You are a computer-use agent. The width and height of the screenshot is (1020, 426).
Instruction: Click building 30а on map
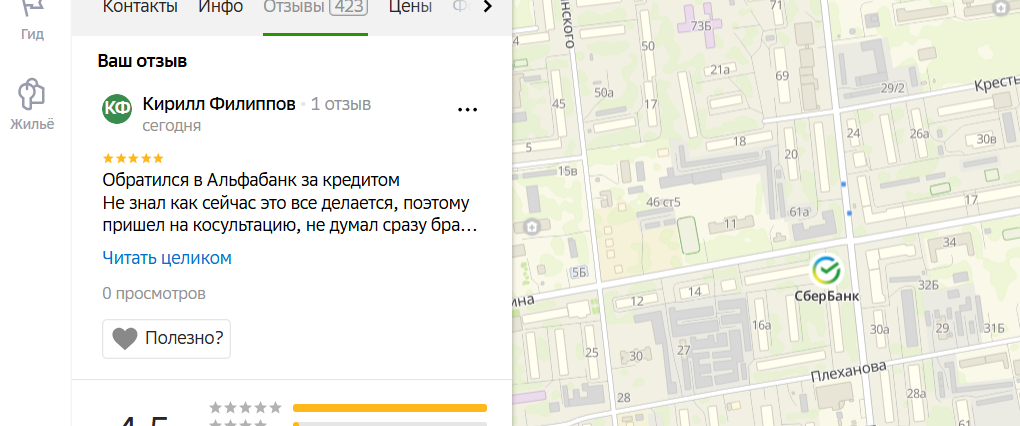tap(879, 329)
